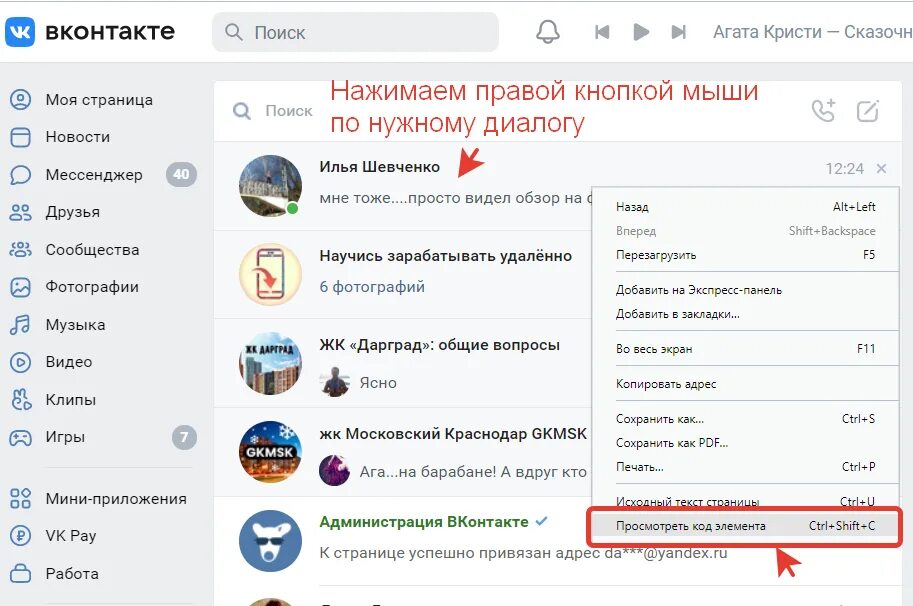Open VK Pay section
This screenshot has width=913, height=606.
pyautogui.click(x=70, y=536)
